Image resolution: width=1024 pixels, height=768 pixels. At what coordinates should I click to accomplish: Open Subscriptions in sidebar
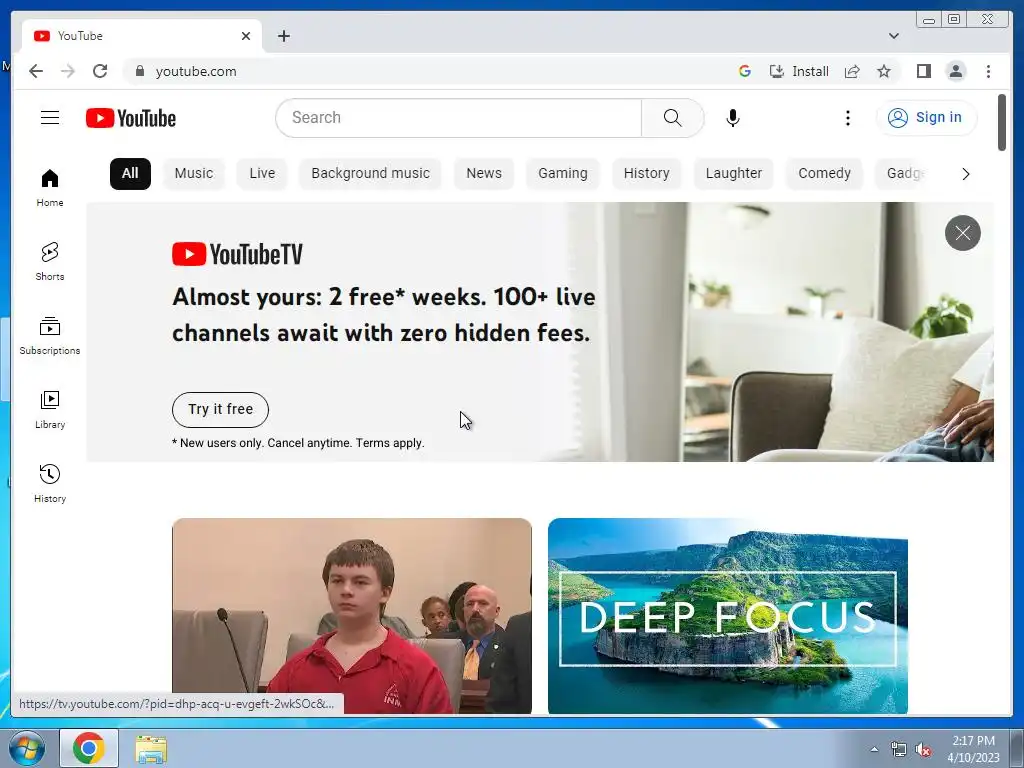pyautogui.click(x=50, y=336)
